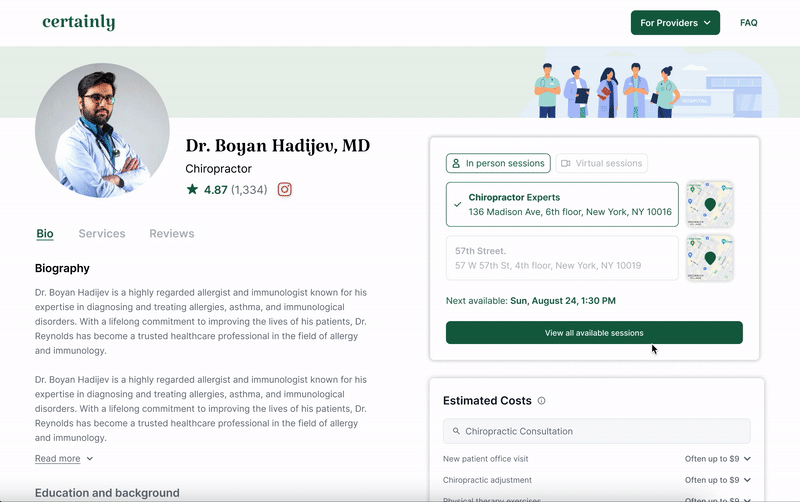Select Chiropractor Experts location card
The height and width of the screenshot is (502, 800).
coord(562,204)
